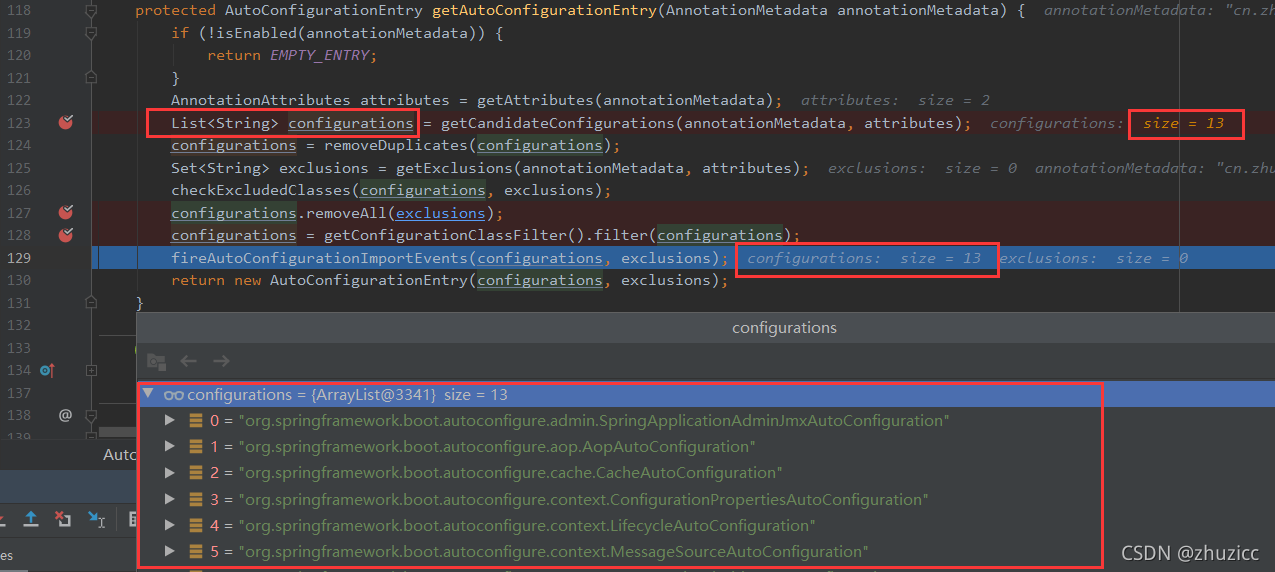Click fireAutoConfigurationImportEvents on highlighted line 129

pos(319,258)
